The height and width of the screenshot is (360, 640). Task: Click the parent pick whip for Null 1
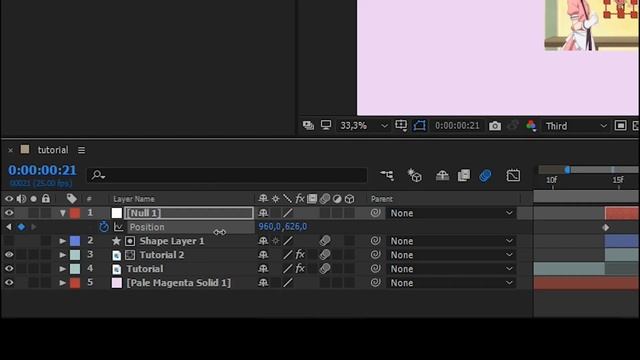(x=375, y=213)
